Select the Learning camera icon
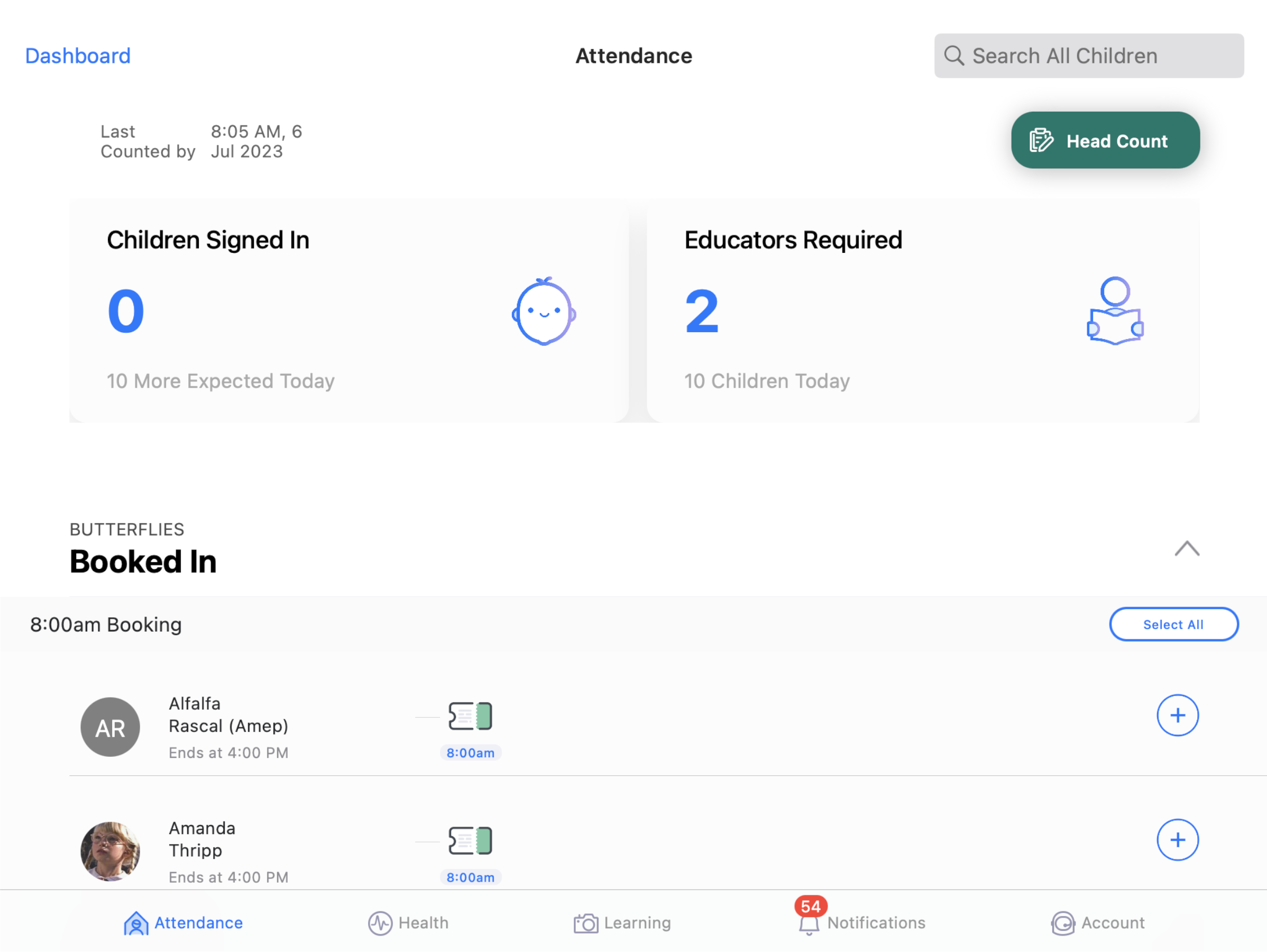The image size is (1267, 952). pyautogui.click(x=585, y=923)
